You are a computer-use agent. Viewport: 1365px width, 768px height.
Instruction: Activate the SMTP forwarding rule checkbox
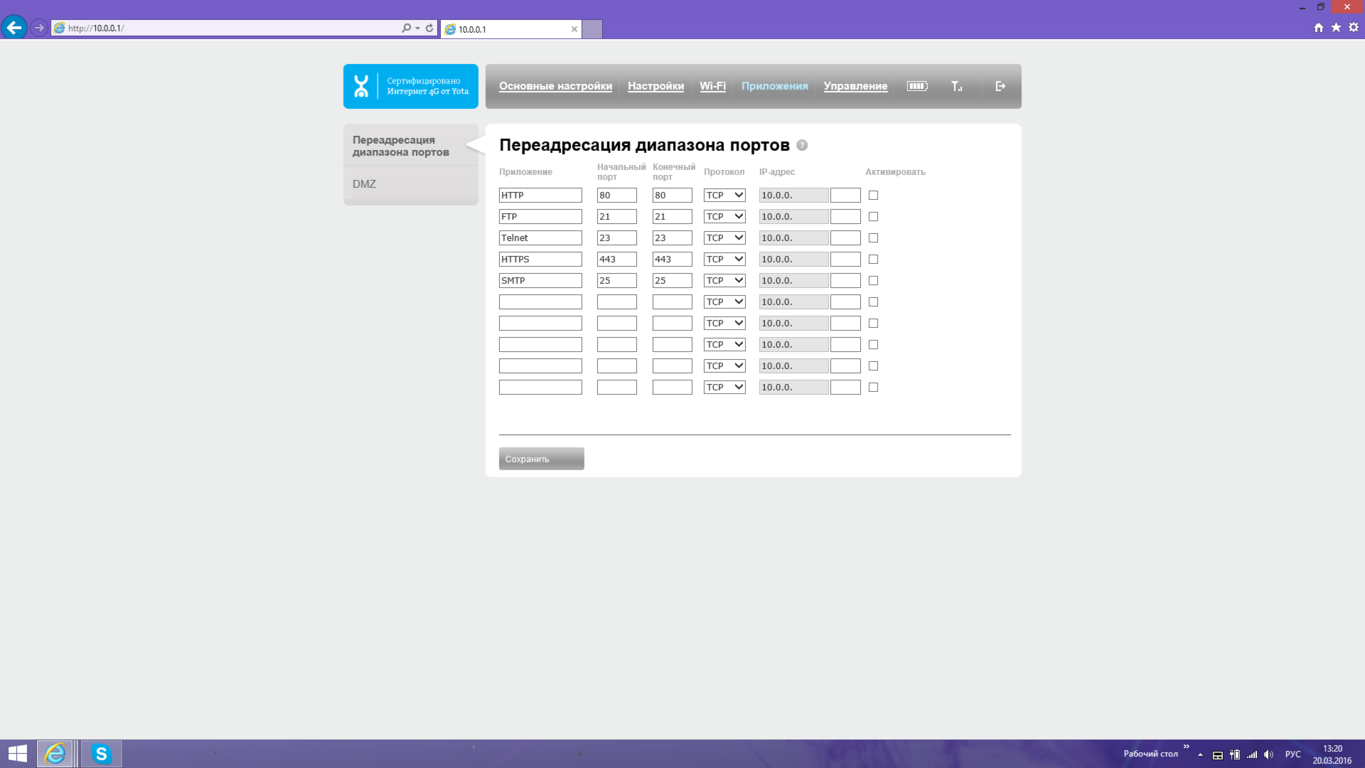(873, 280)
